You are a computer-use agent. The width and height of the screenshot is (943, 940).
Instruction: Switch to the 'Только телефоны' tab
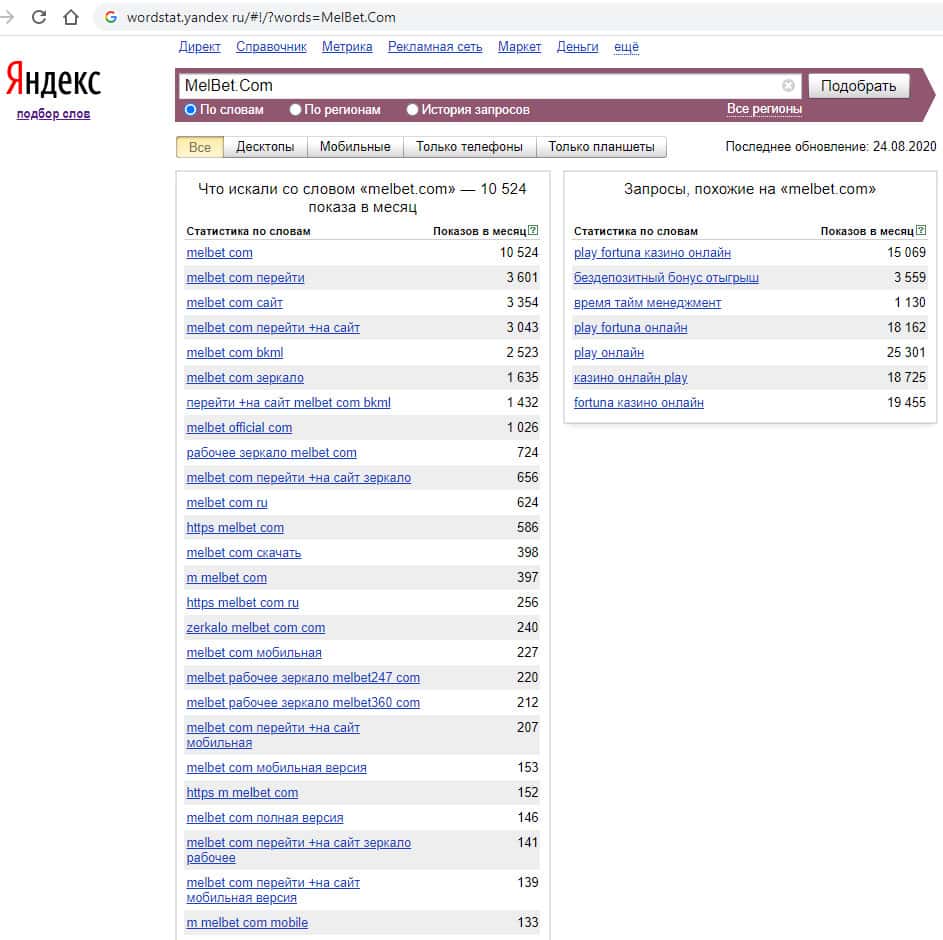pos(469,147)
